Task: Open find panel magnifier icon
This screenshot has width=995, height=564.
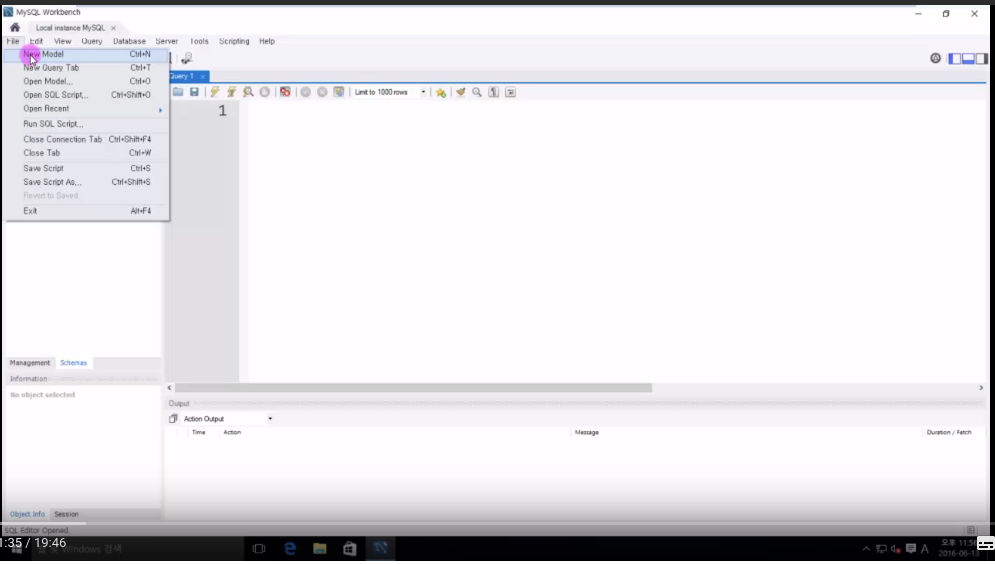Action: point(477,92)
